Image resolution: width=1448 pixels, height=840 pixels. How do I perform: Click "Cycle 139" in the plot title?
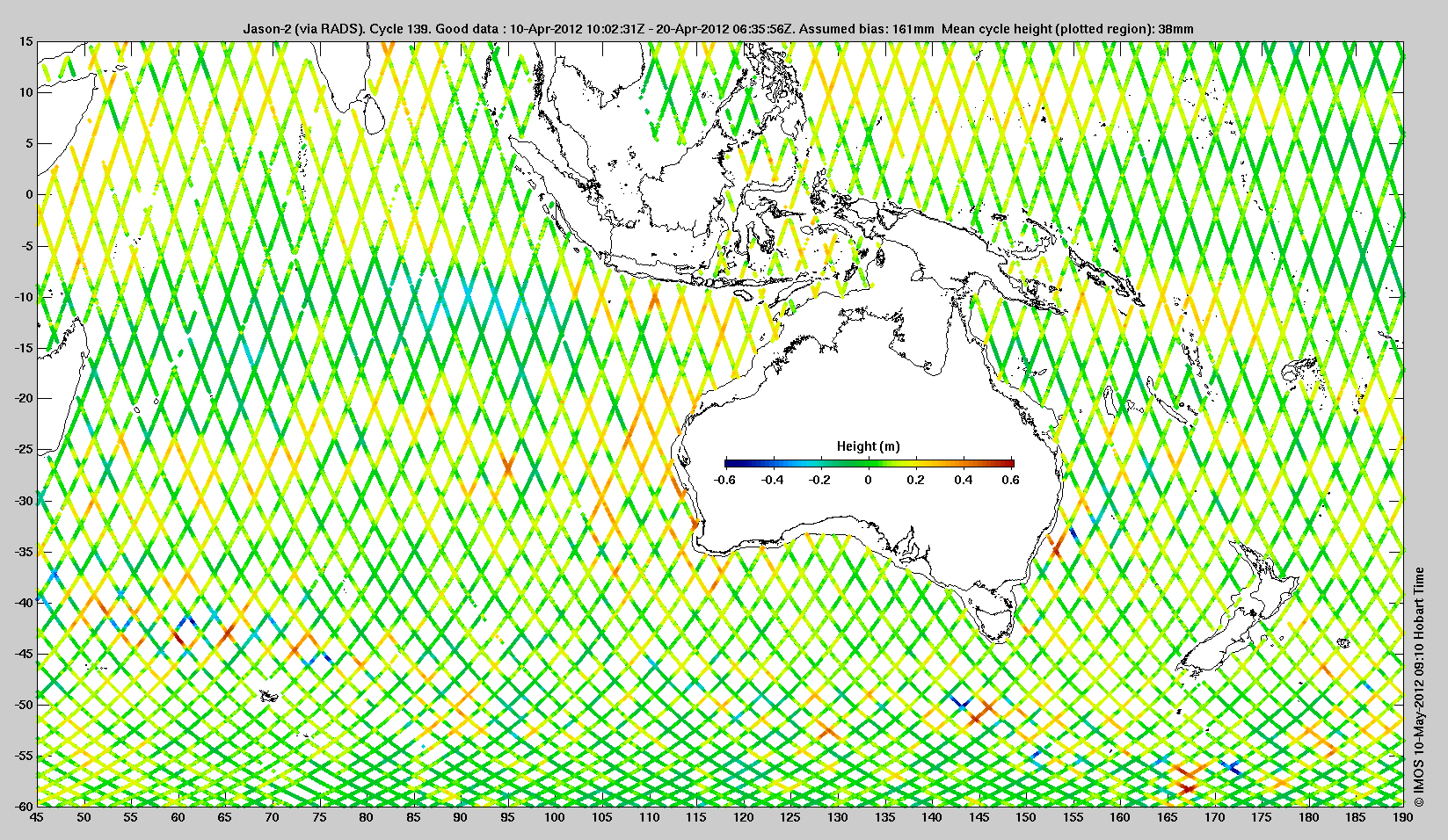coord(400,28)
